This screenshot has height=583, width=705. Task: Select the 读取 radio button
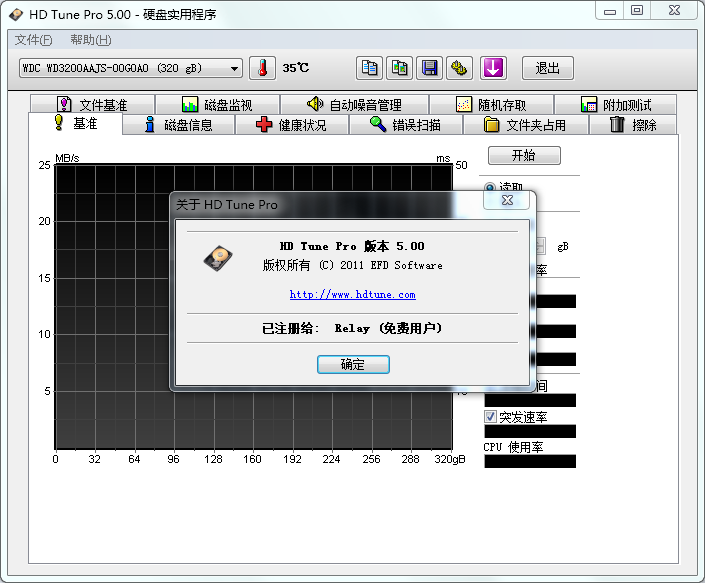click(489, 188)
